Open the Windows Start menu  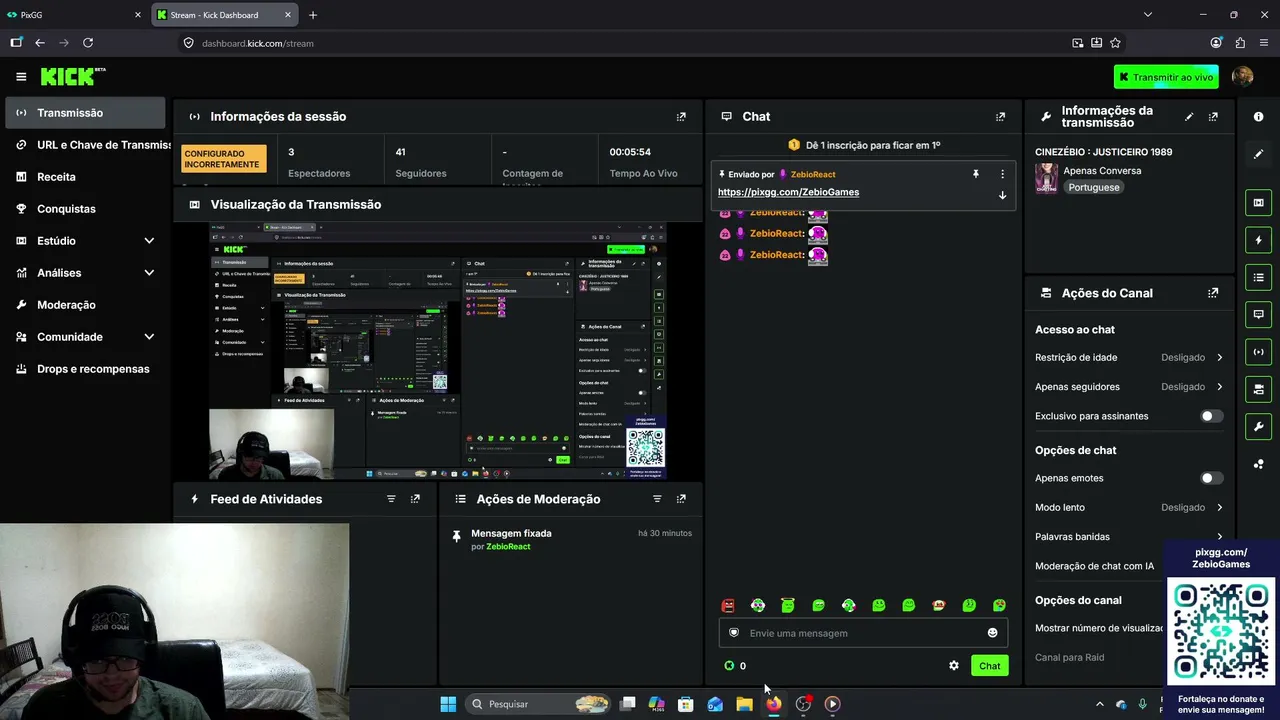coord(448,704)
